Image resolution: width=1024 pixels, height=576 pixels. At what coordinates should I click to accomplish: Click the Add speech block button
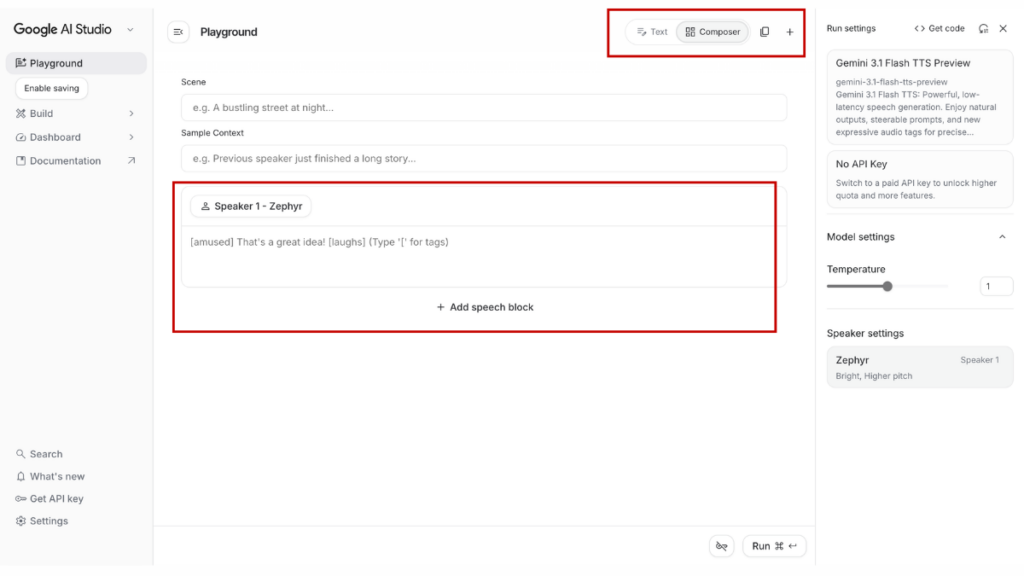point(484,307)
